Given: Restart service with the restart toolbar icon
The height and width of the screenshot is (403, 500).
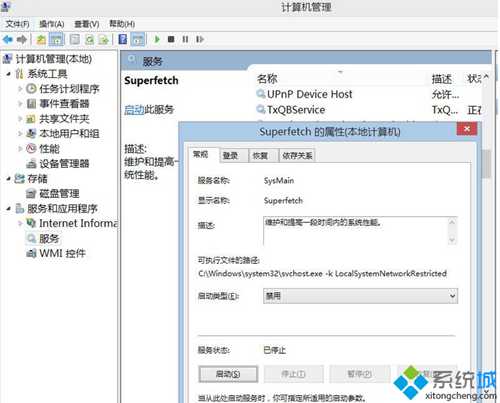Looking at the screenshot, I should pyautogui.click(x=199, y=39).
